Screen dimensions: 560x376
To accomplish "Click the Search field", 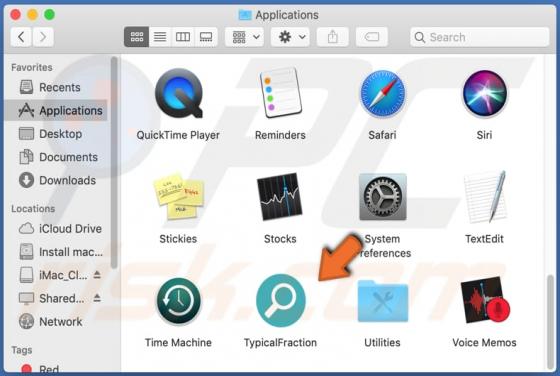I will tap(480, 37).
